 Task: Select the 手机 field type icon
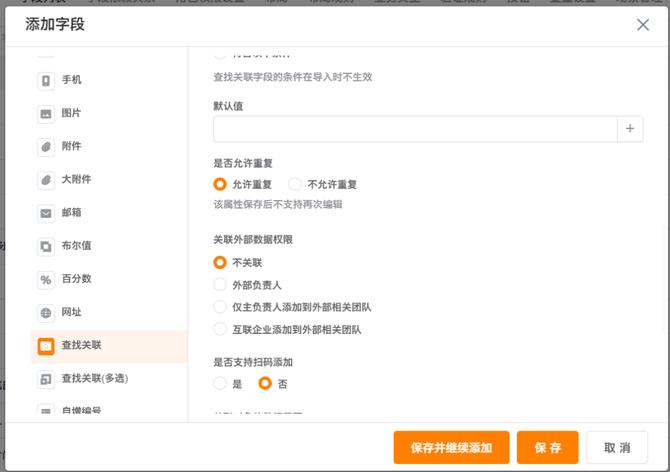46,80
